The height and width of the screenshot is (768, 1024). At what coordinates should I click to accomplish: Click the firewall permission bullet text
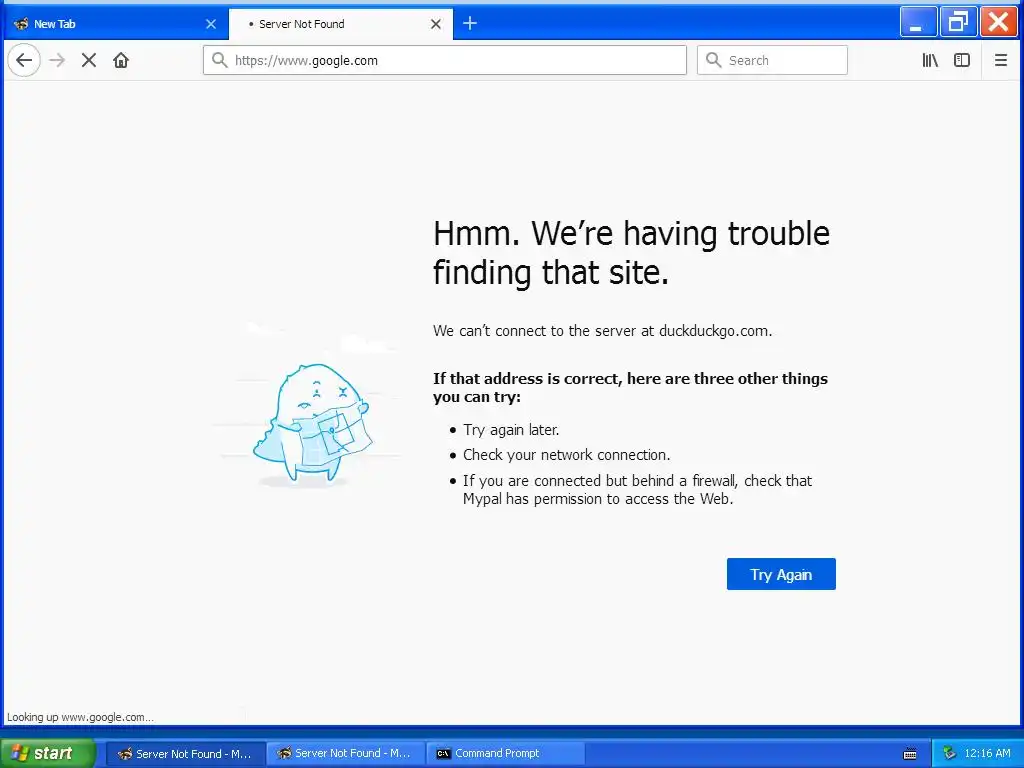(637, 490)
